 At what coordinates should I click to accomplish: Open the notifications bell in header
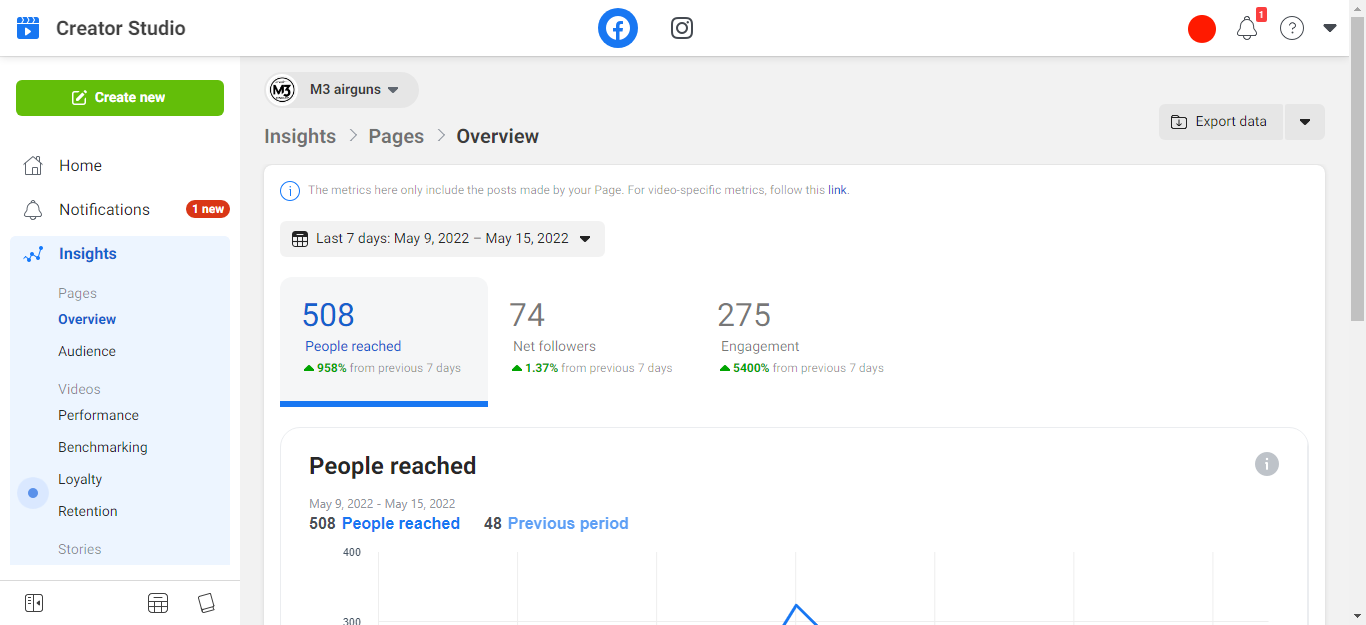(x=1247, y=29)
